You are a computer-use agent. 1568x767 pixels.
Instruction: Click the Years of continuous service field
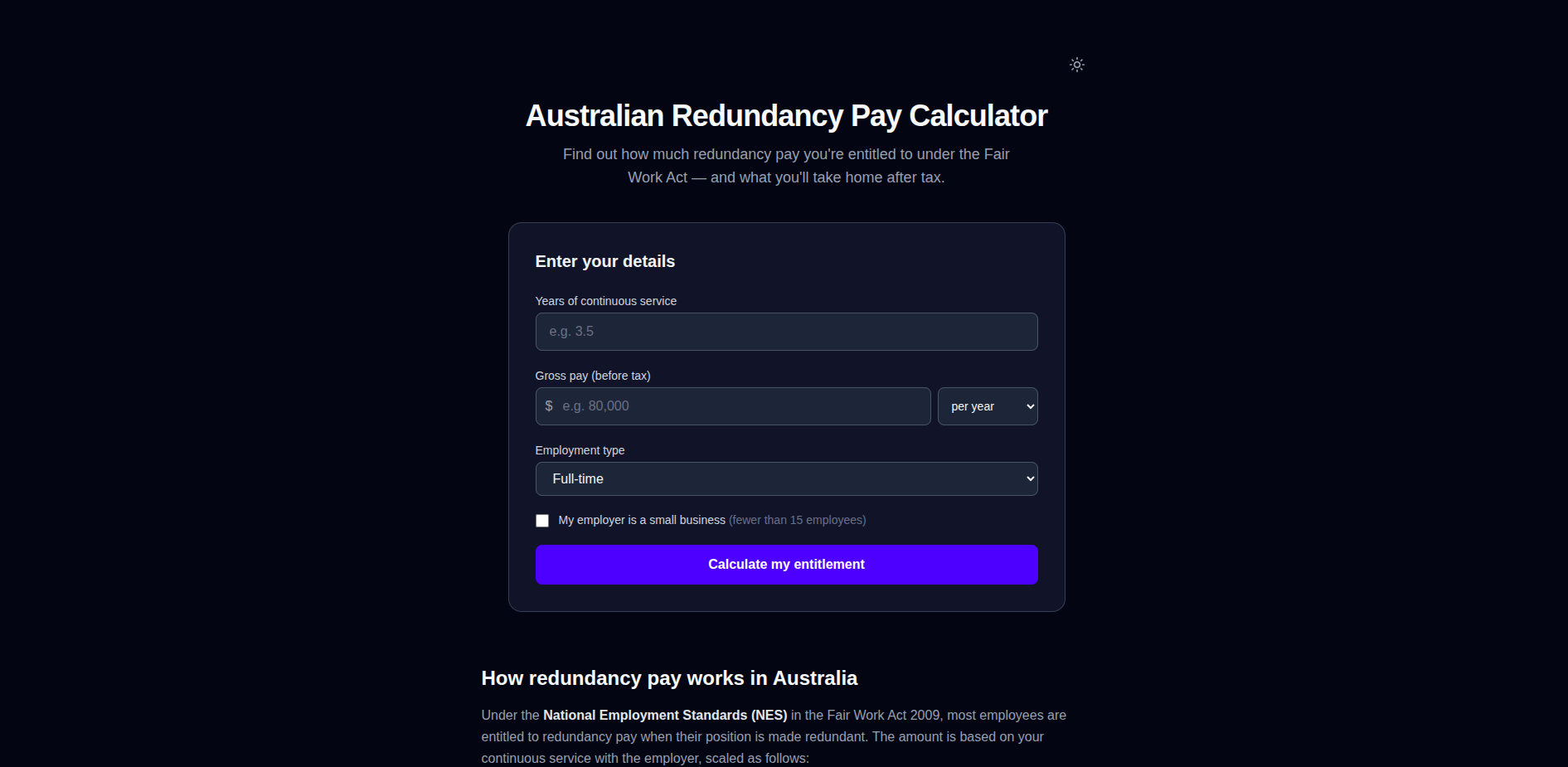pyautogui.click(x=786, y=332)
